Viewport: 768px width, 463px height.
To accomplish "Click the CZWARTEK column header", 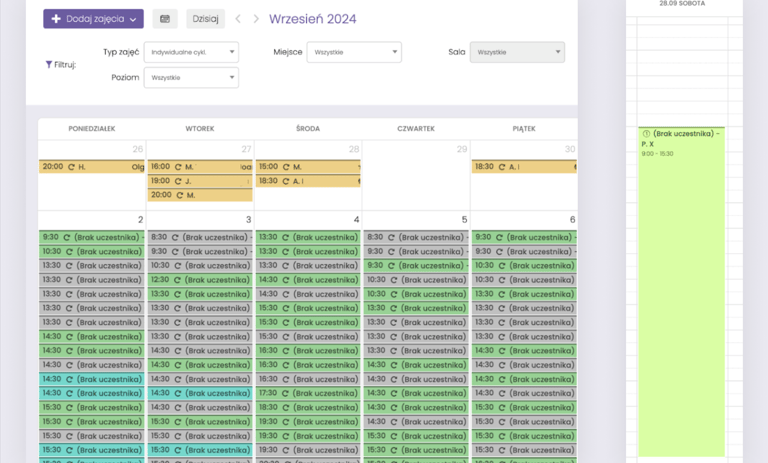I will coord(416,129).
